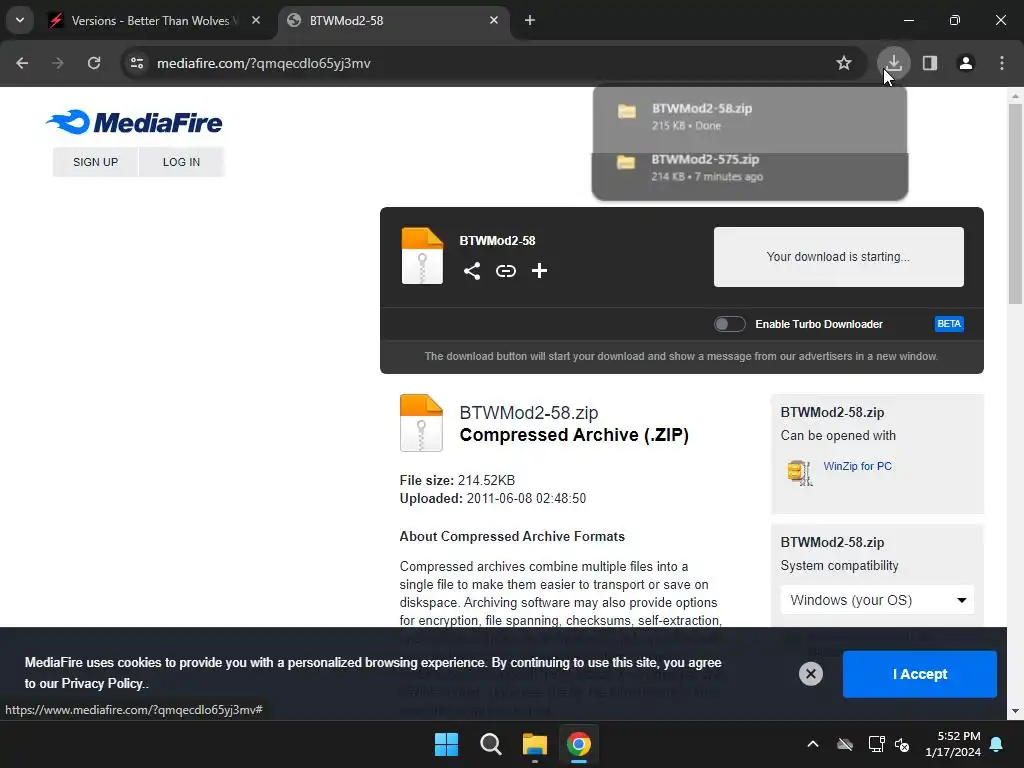
Task: Reload the MediaFire page
Action: pos(94,63)
